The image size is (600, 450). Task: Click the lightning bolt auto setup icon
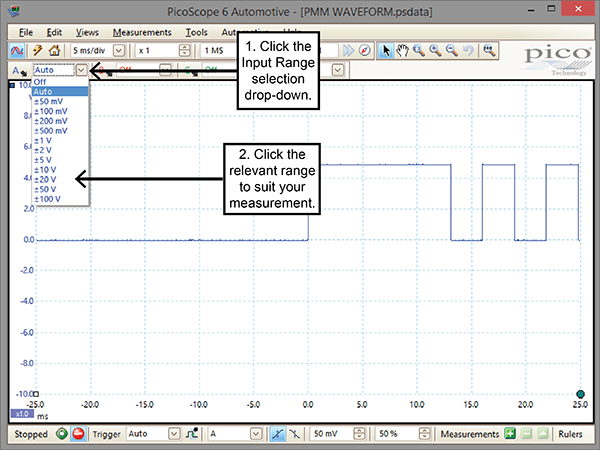(38, 51)
